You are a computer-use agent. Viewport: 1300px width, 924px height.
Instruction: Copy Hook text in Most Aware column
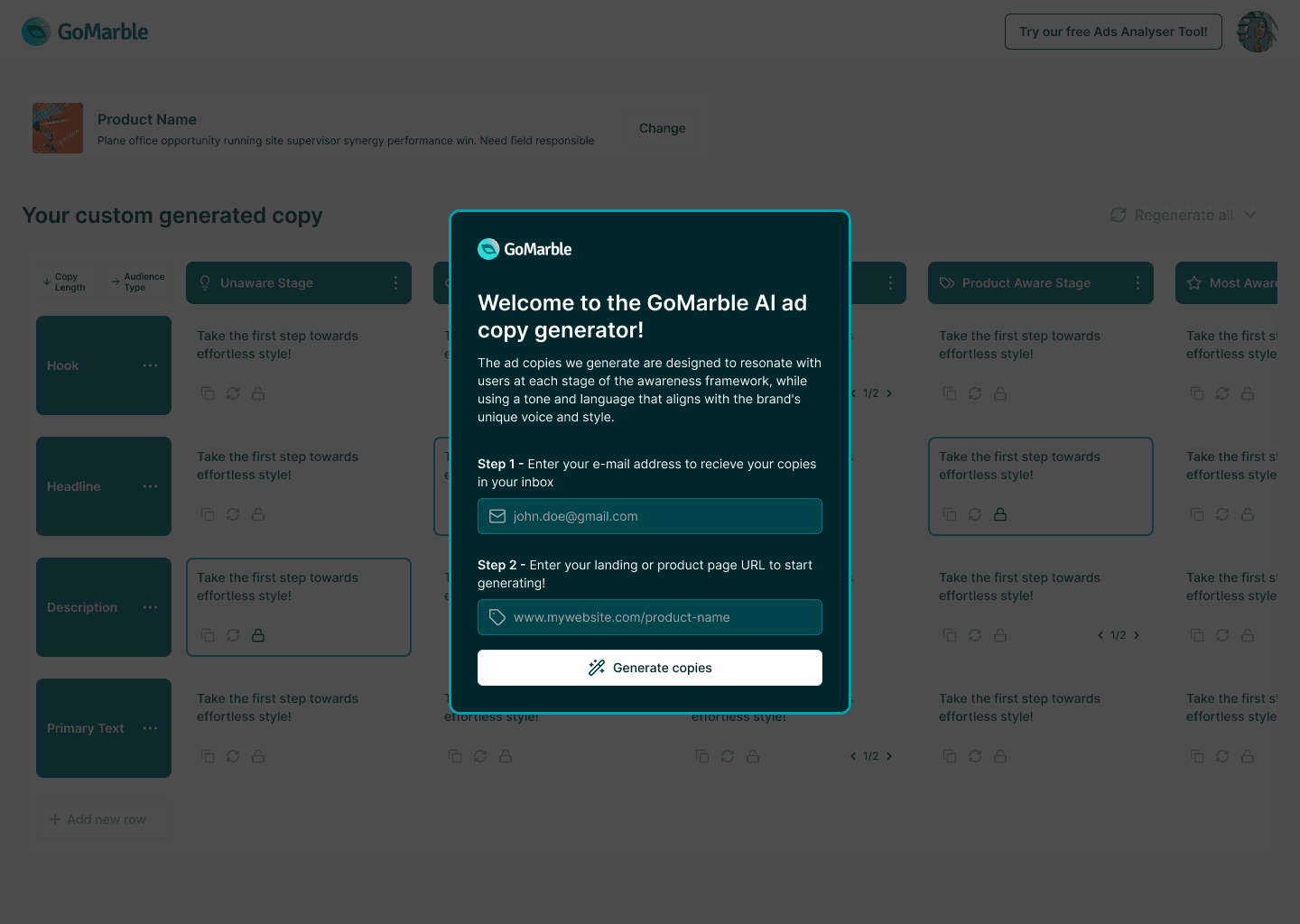click(x=1197, y=393)
